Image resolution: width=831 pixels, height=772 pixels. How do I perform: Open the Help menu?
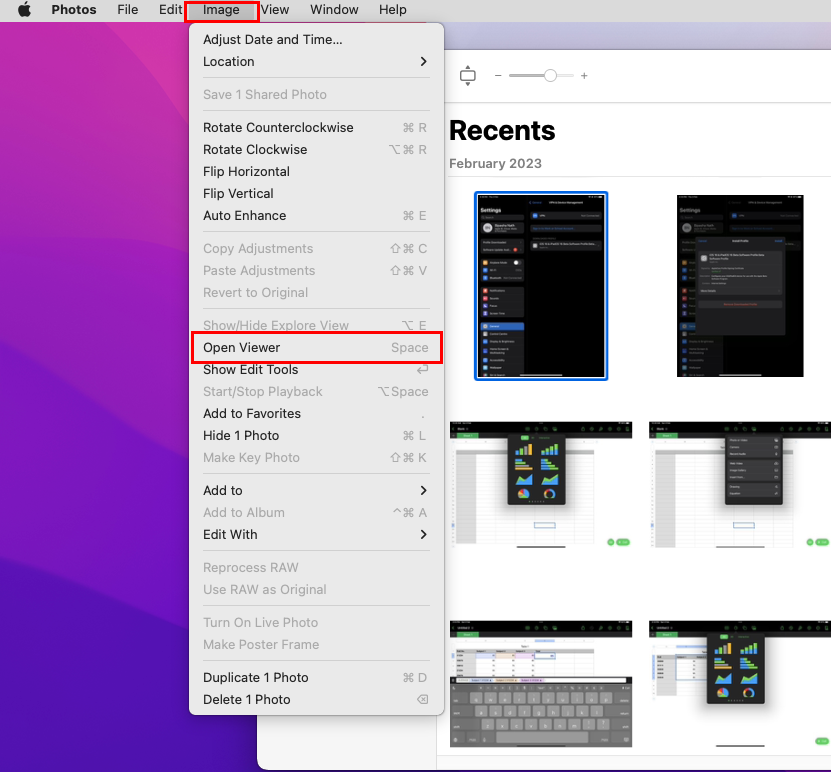tap(393, 10)
